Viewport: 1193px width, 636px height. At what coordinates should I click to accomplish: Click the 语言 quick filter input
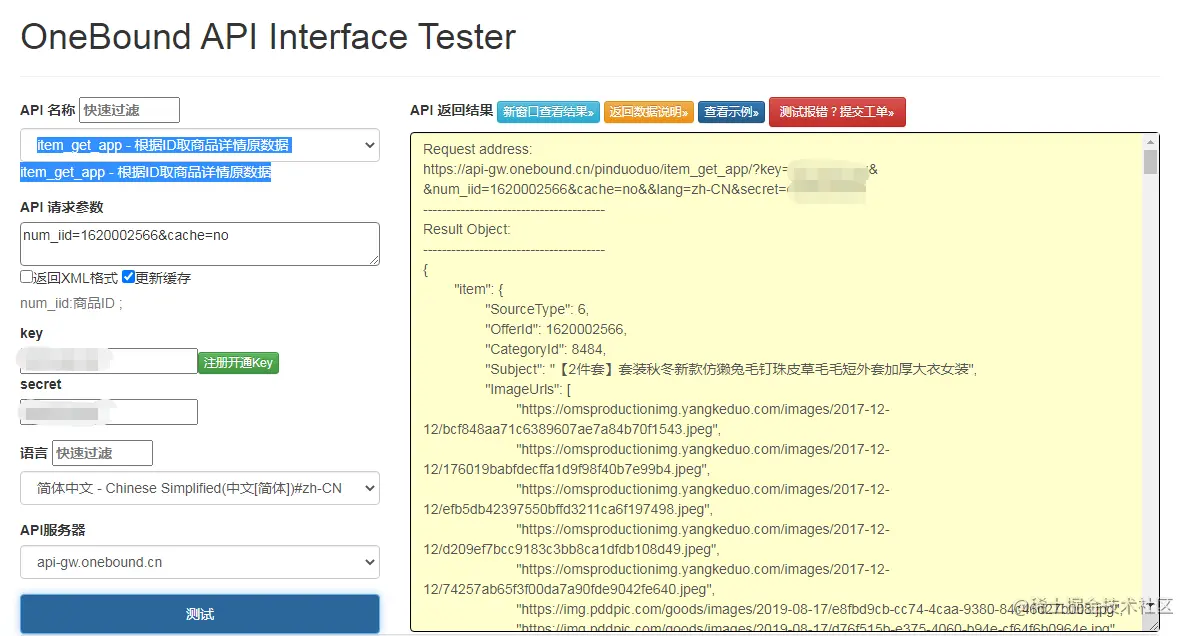[102, 453]
